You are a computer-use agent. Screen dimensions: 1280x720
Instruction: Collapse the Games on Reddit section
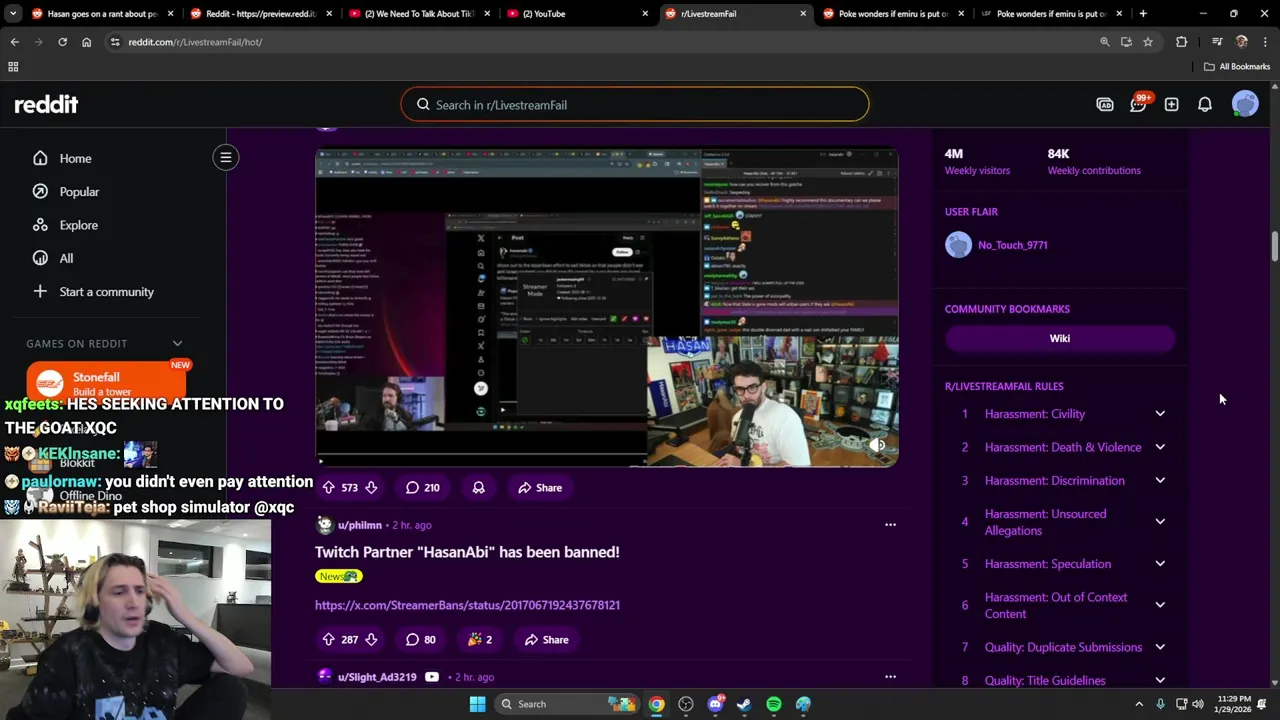tap(177, 343)
